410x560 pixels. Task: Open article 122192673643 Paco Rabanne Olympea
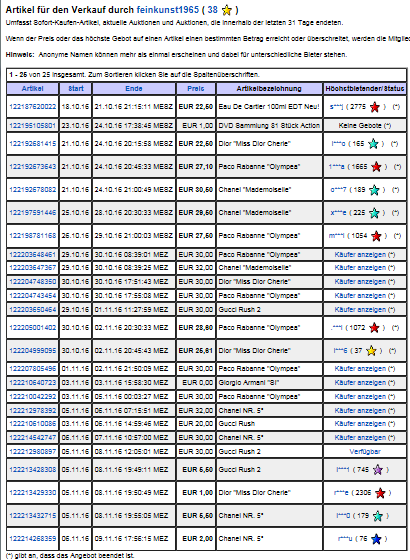coord(32,166)
